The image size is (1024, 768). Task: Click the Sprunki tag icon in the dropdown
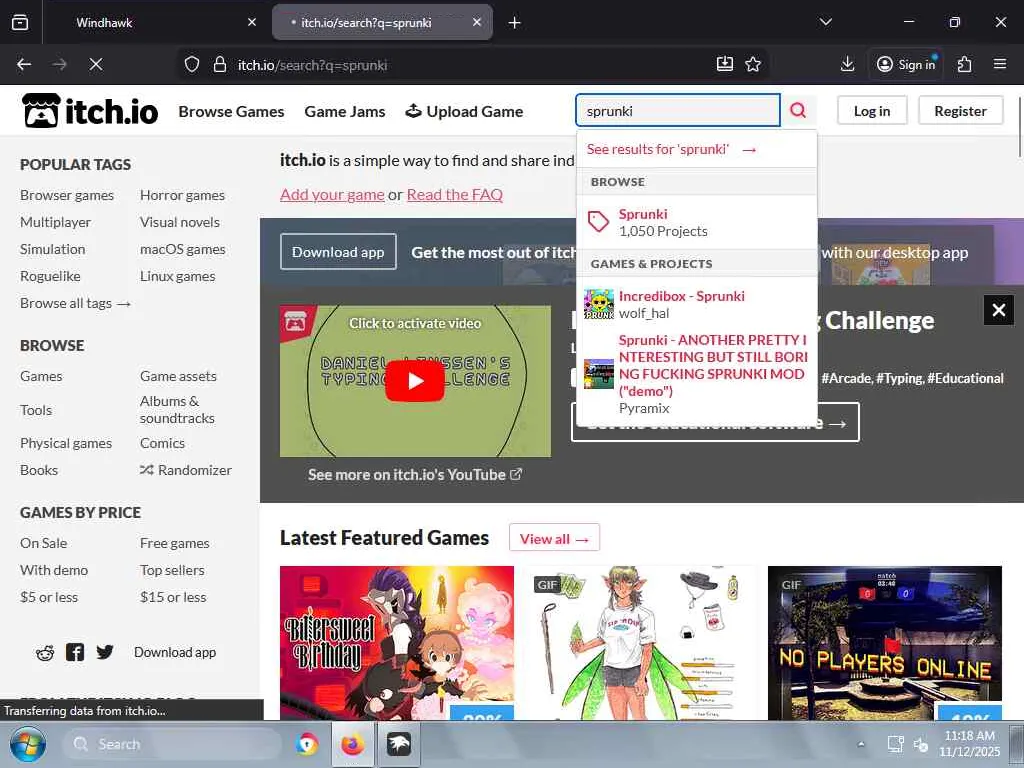pyautogui.click(x=598, y=222)
